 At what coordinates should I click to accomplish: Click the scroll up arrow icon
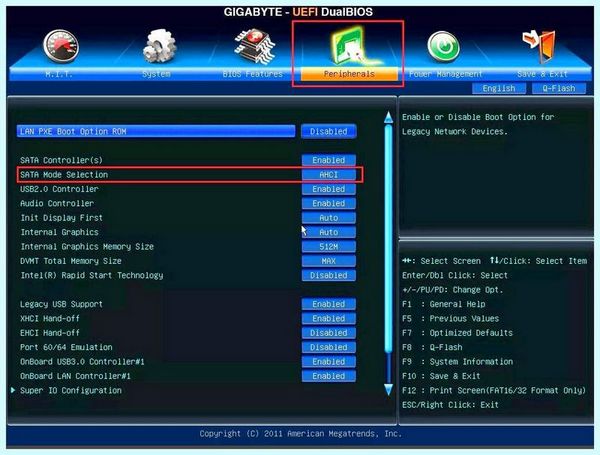point(388,117)
